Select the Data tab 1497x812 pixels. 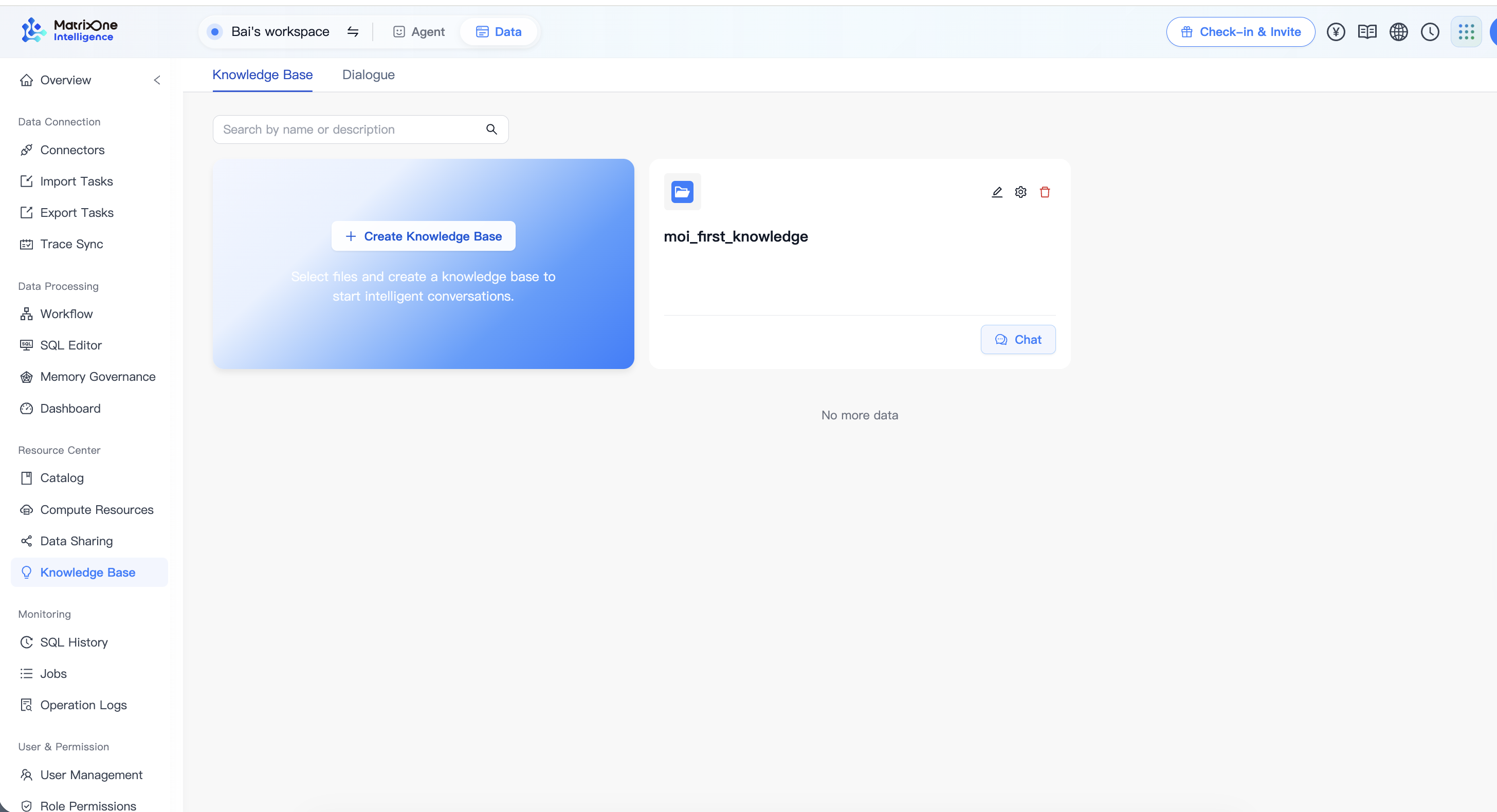point(499,31)
